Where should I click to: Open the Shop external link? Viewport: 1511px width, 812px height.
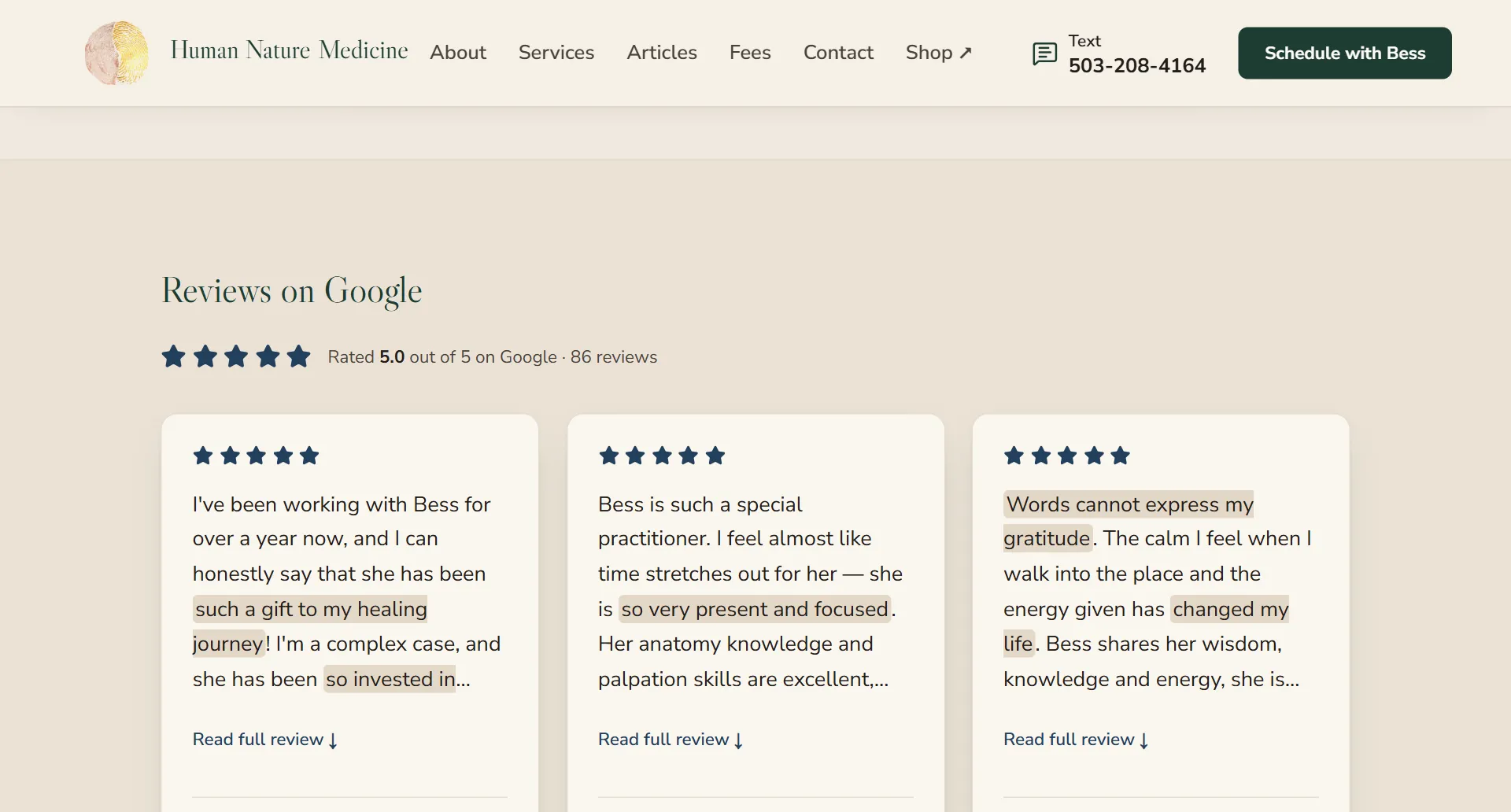[x=939, y=53]
